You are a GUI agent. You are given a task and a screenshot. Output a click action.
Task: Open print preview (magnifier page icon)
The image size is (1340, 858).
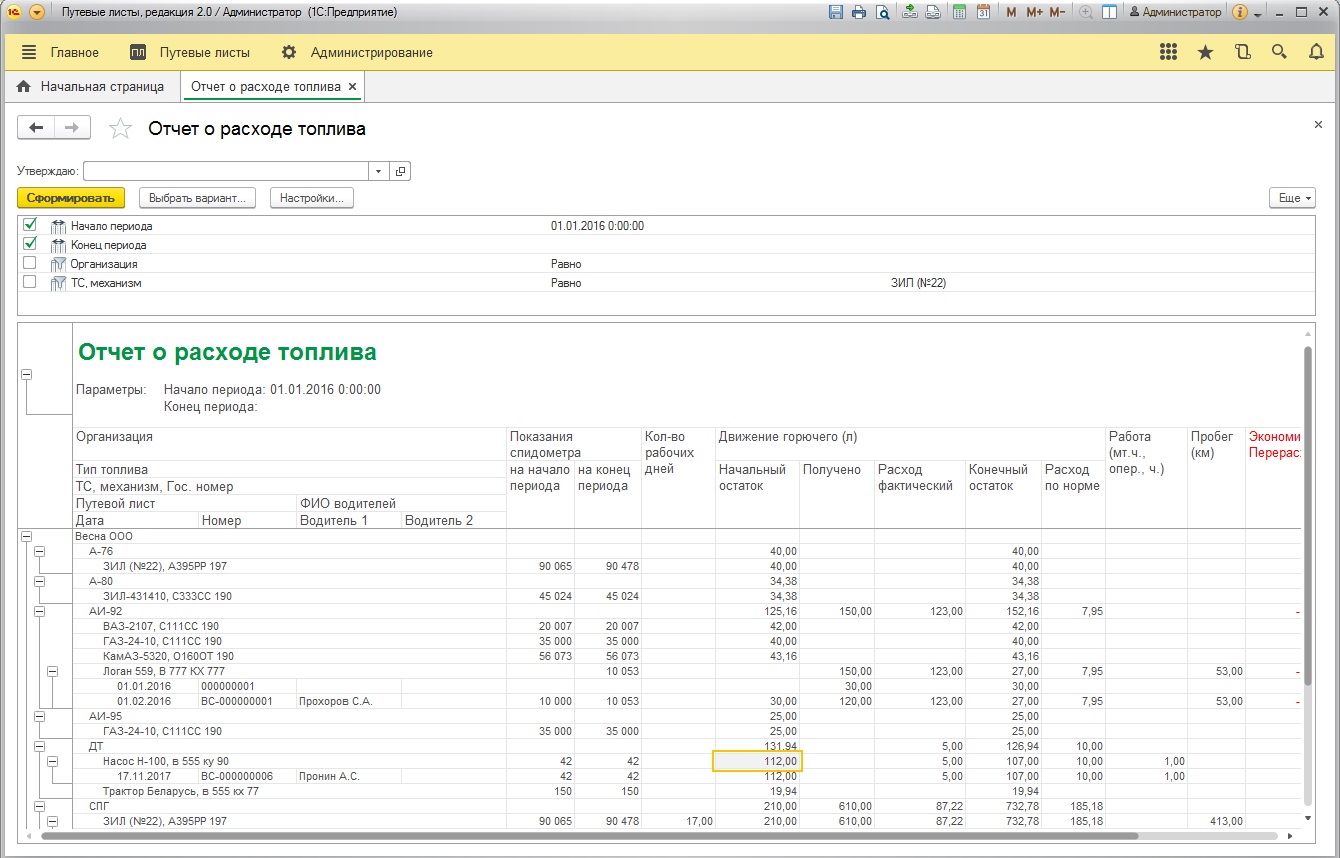click(882, 12)
